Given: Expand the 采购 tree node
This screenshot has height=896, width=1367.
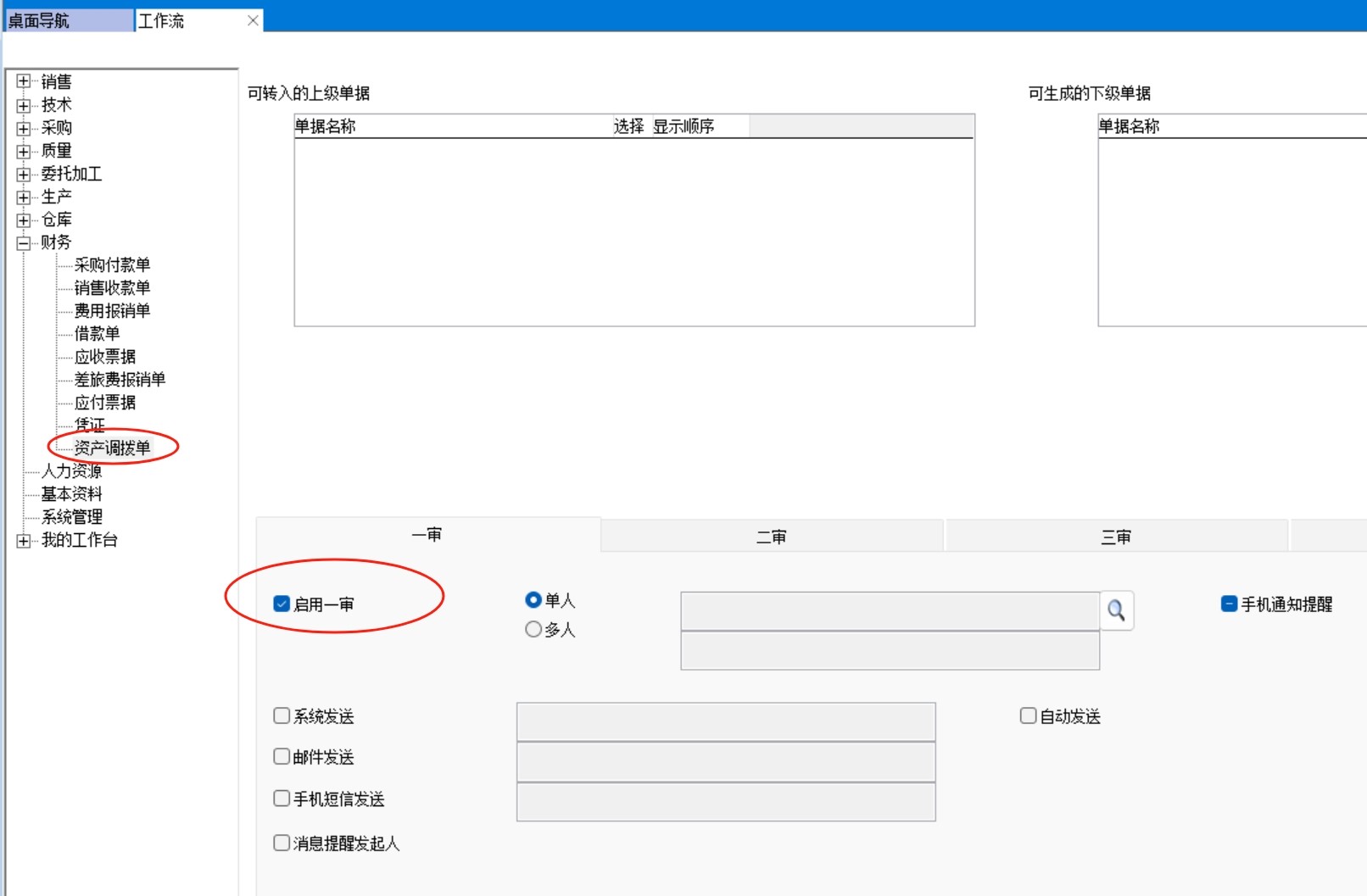Looking at the screenshot, I should click(24, 128).
